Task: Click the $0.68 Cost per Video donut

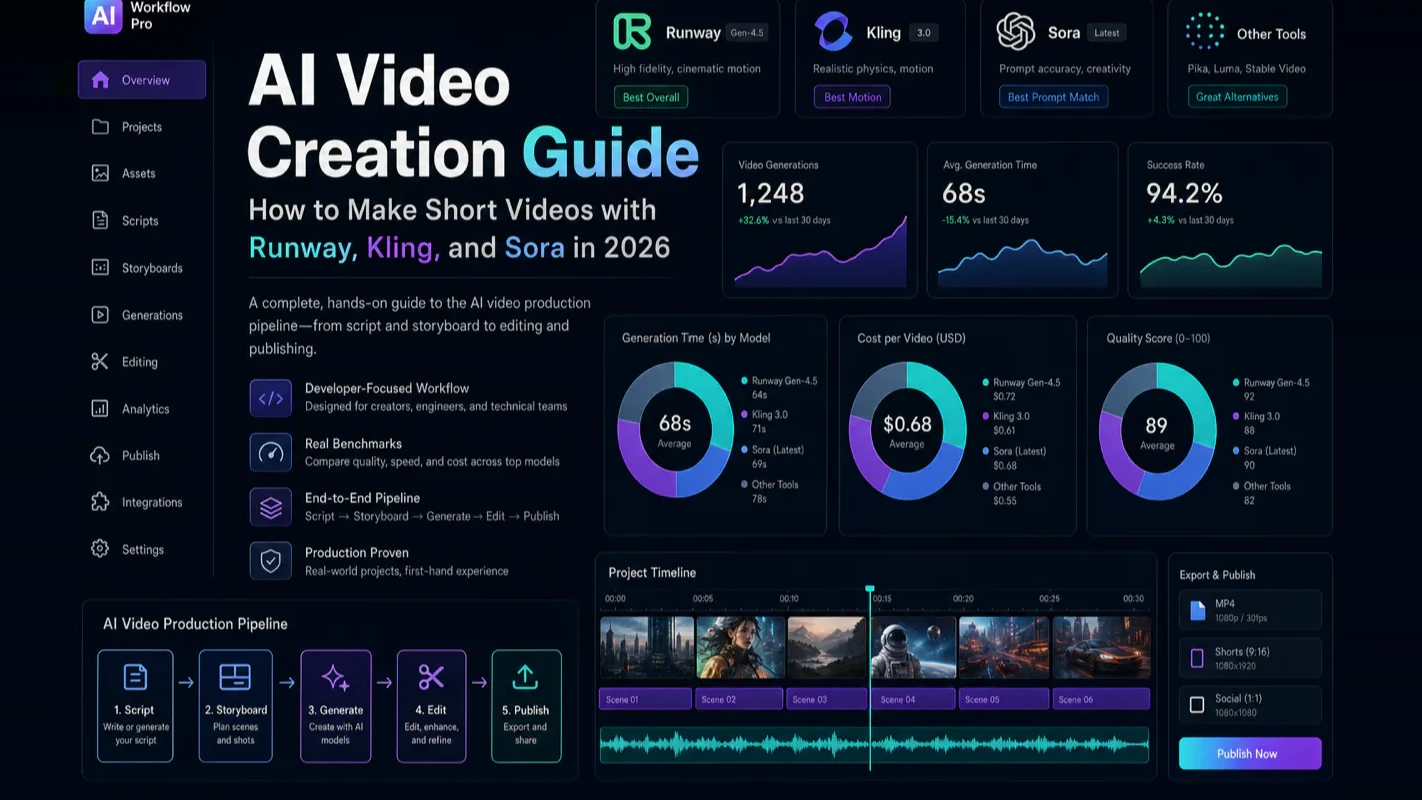Action: point(907,431)
